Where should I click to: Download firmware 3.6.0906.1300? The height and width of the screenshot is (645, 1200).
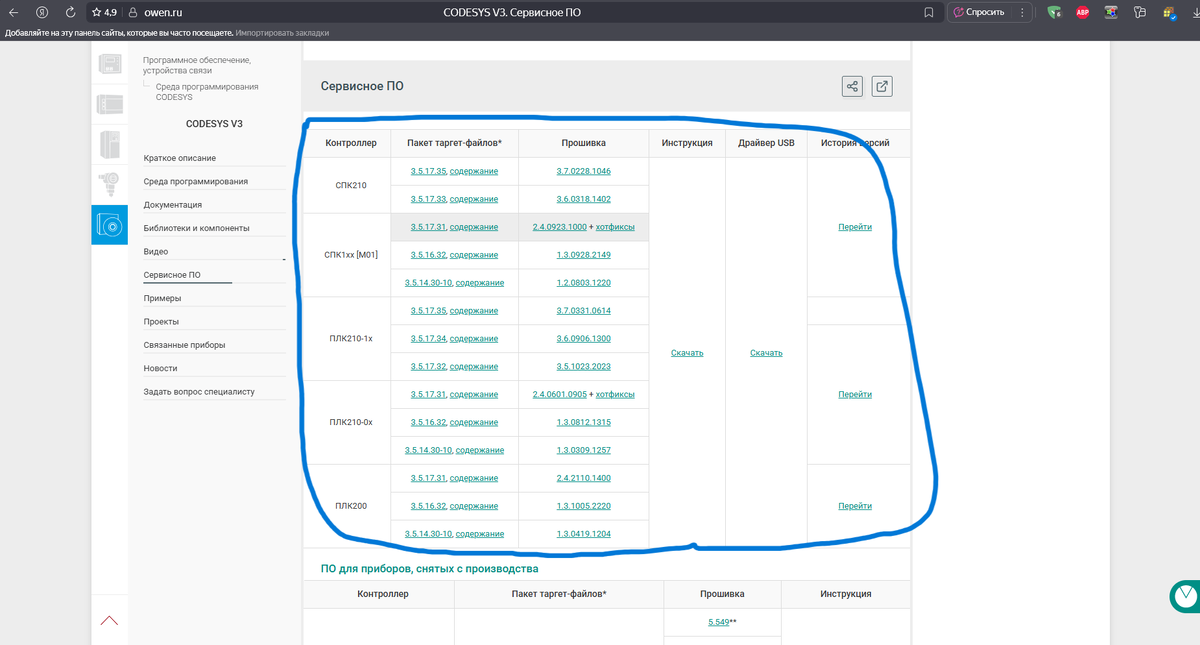point(584,339)
